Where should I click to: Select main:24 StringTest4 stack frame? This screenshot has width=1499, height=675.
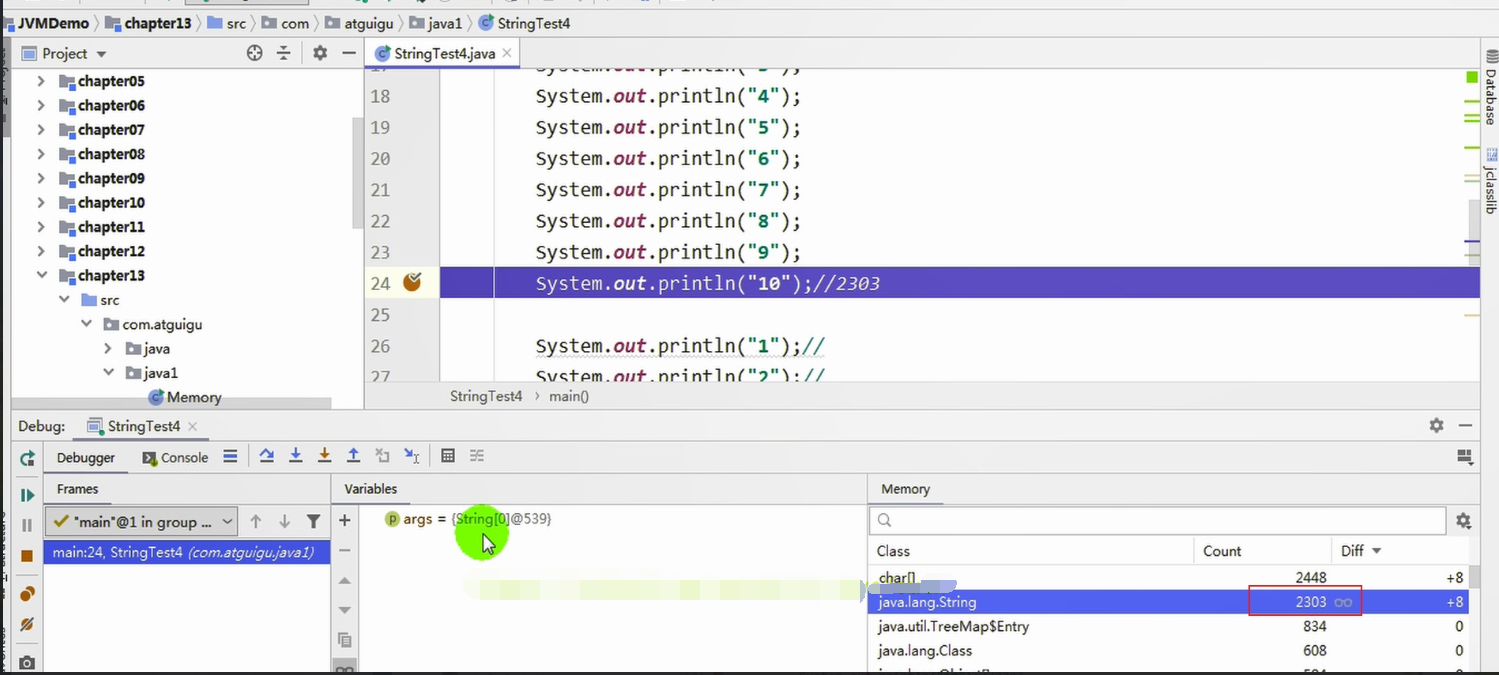tap(186, 552)
